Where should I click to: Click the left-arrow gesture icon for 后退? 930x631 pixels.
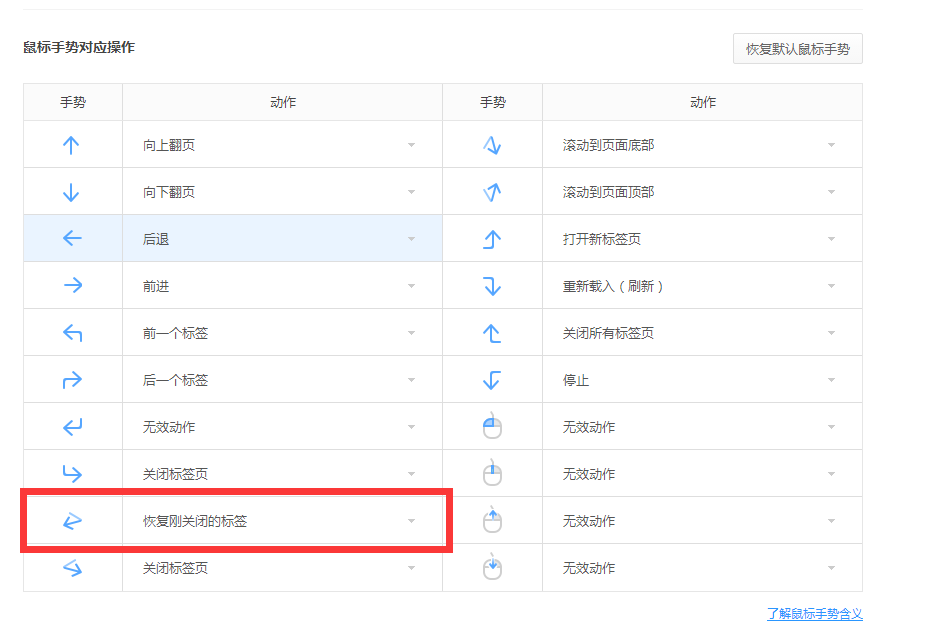[71, 238]
